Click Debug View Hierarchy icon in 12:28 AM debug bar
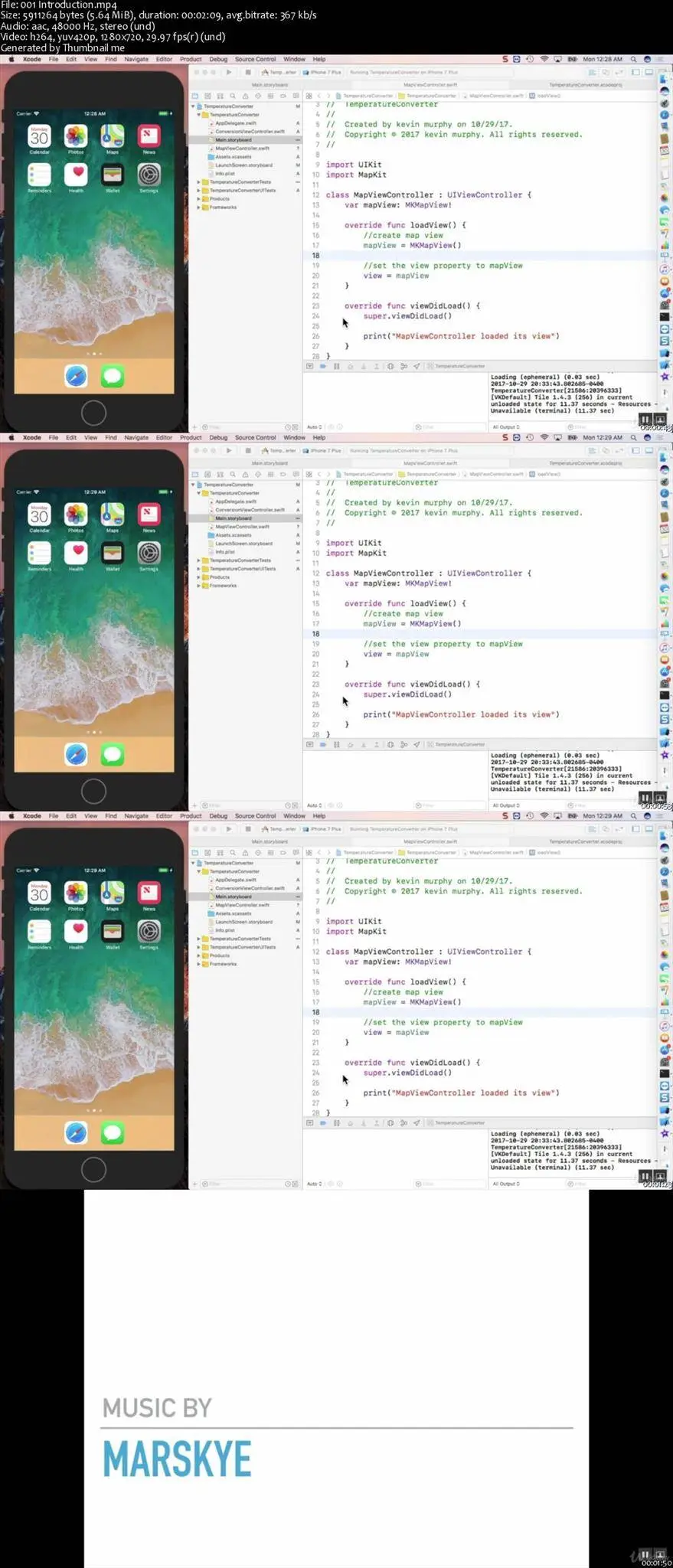Screen dimensions: 673x1568 pos(390,366)
